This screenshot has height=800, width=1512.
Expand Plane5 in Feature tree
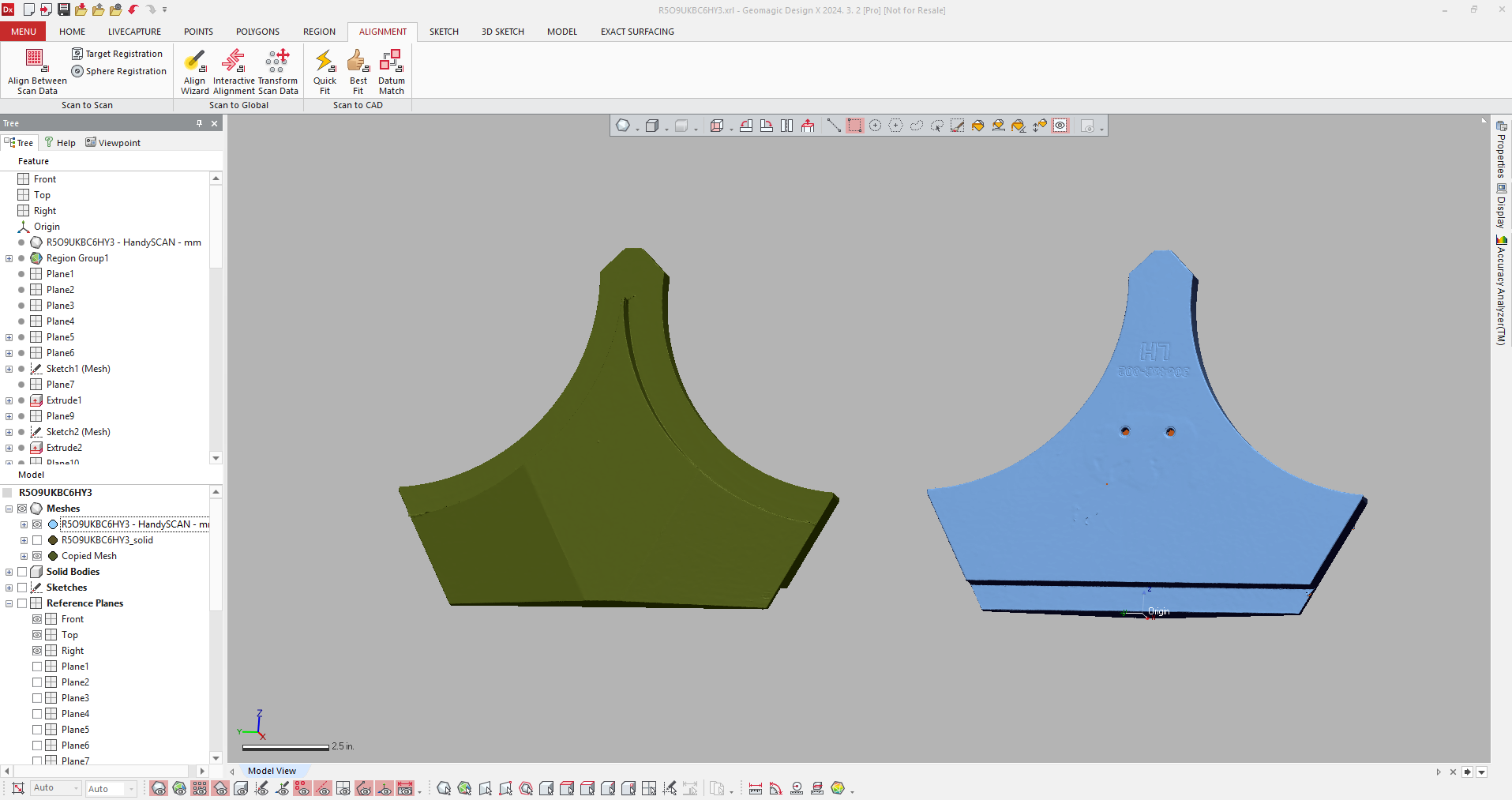9,337
